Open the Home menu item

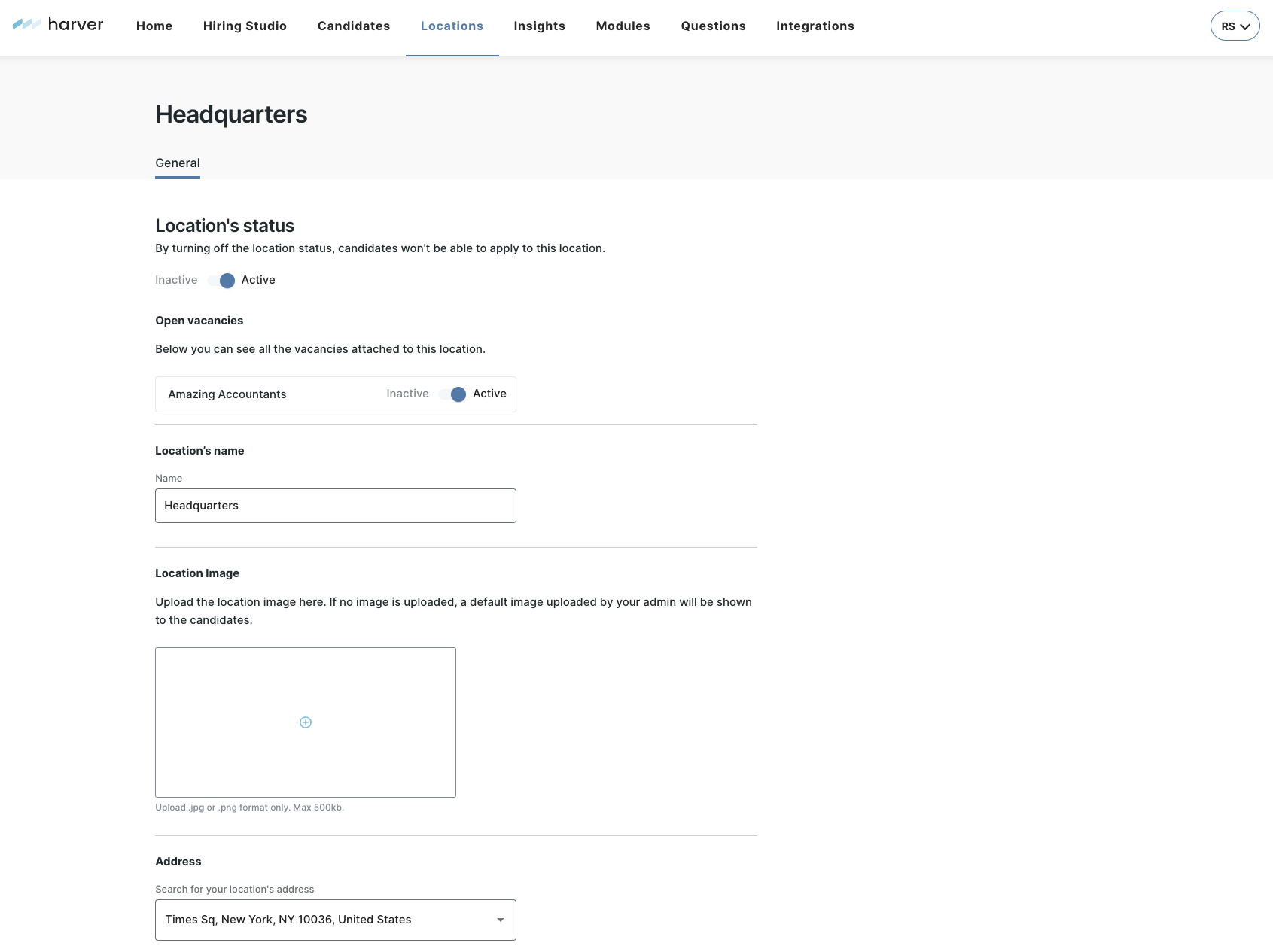click(154, 26)
